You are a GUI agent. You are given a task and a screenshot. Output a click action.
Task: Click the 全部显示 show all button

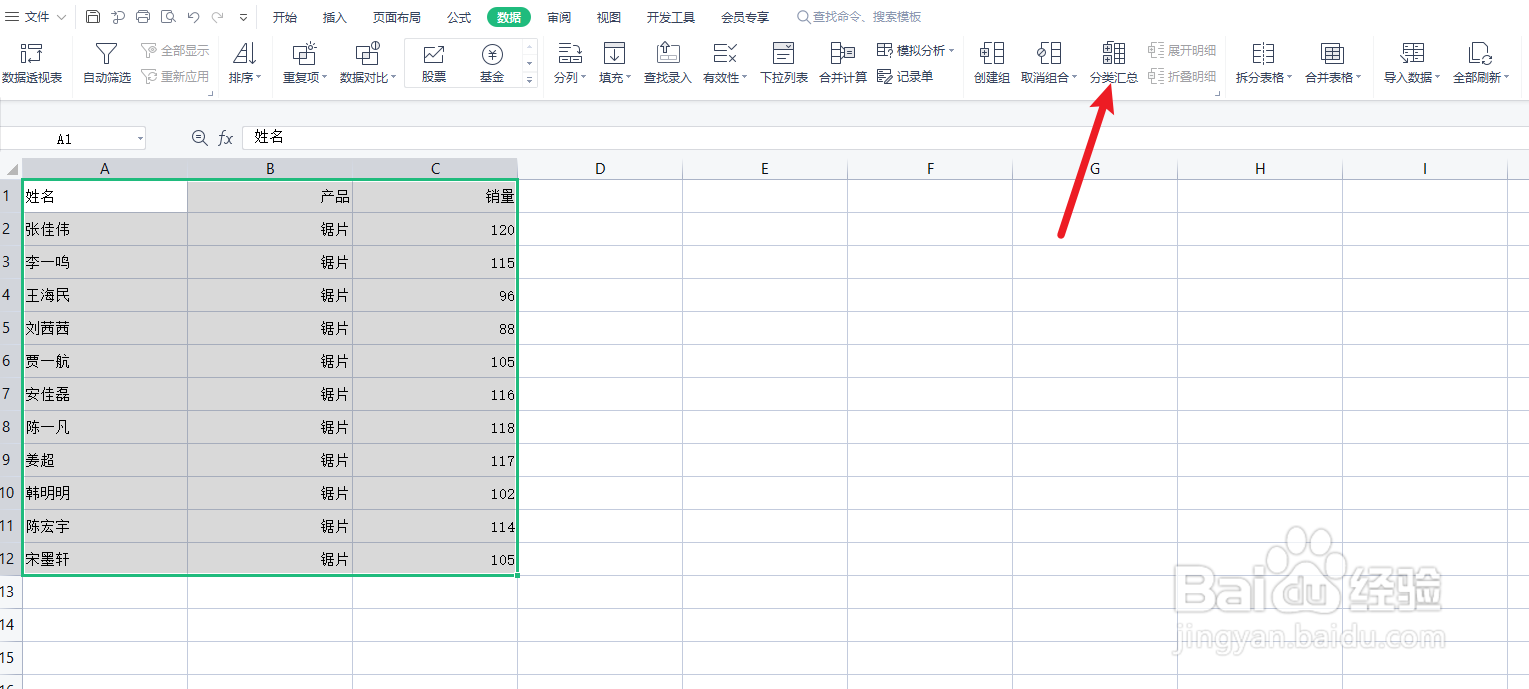(176, 50)
